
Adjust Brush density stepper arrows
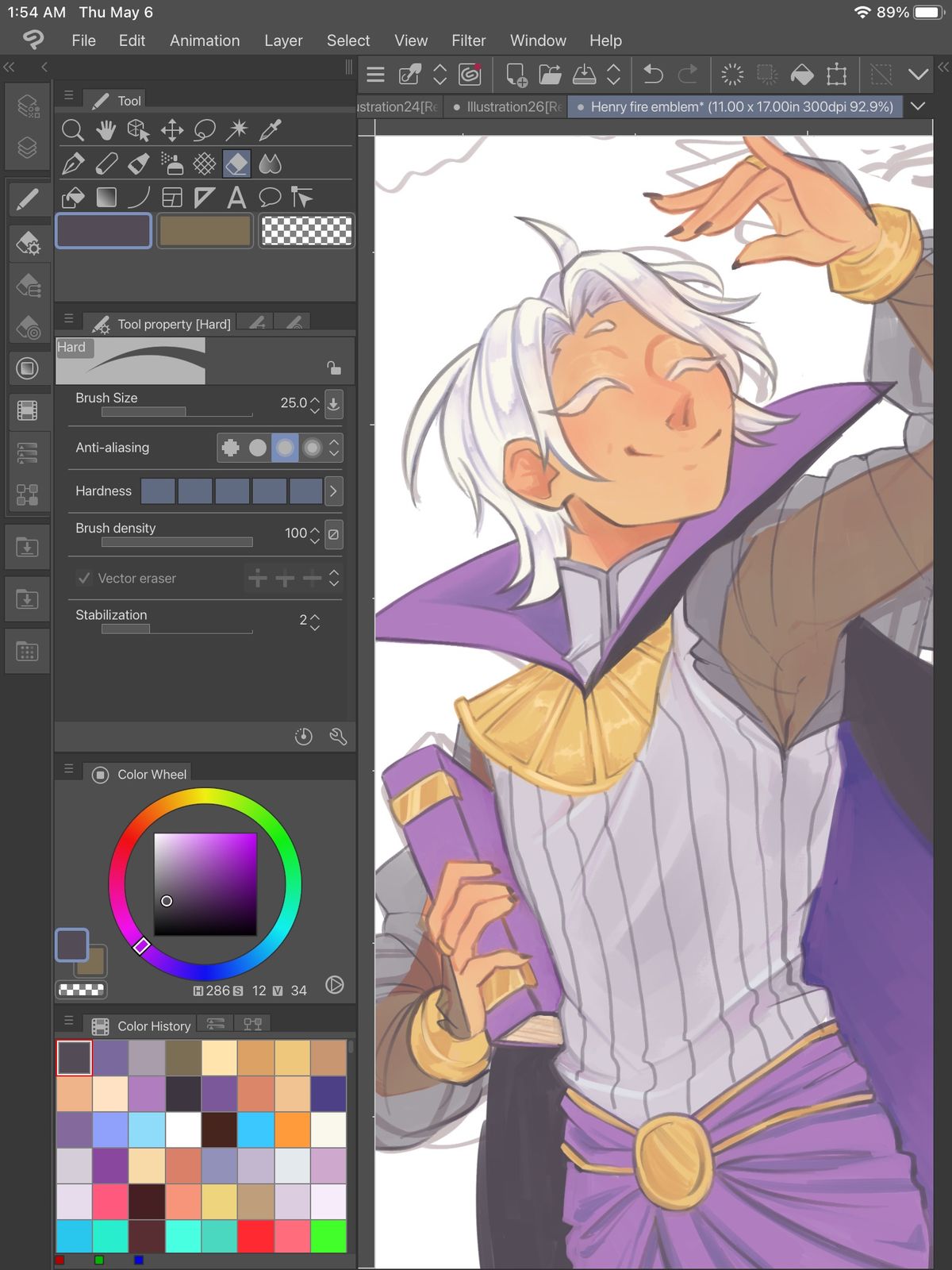pos(315,534)
